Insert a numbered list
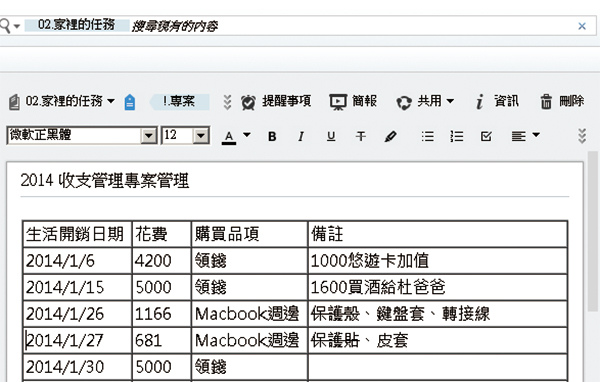 point(457,136)
